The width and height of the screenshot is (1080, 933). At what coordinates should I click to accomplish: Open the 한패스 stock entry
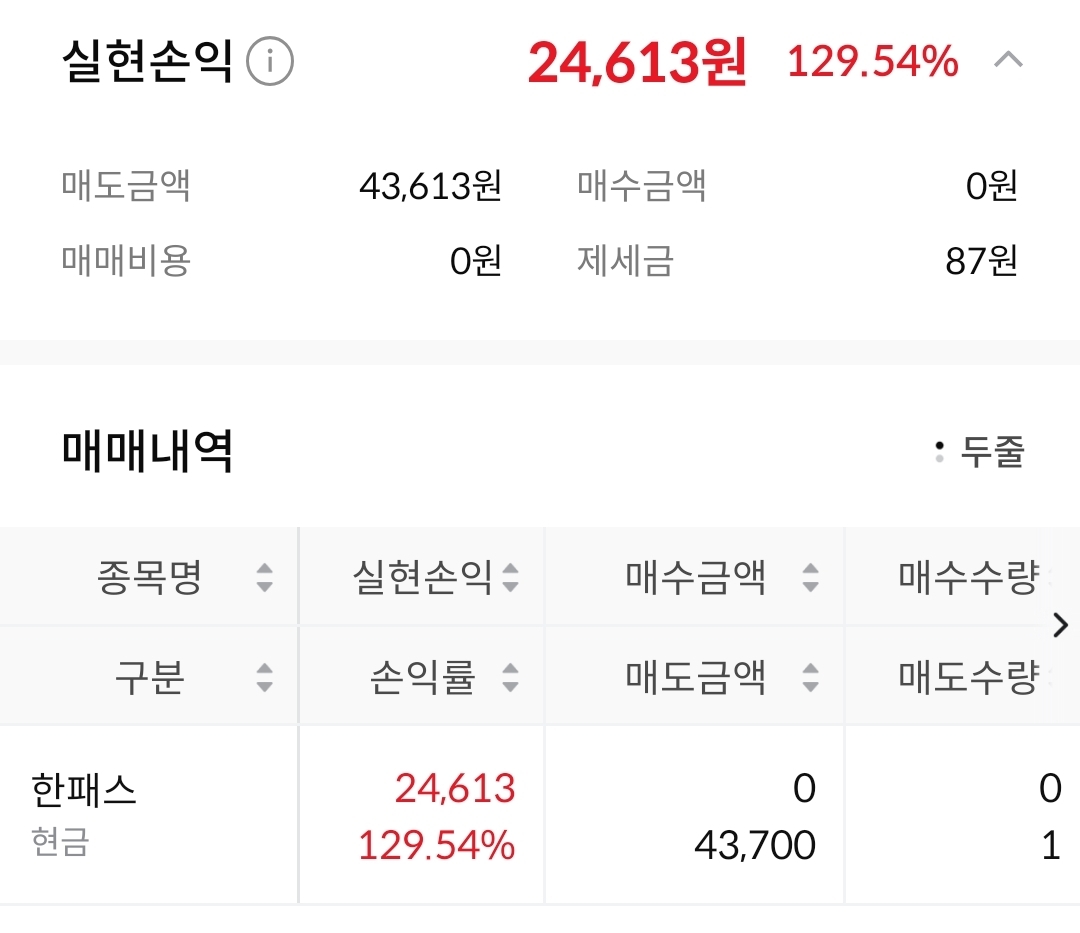point(84,790)
